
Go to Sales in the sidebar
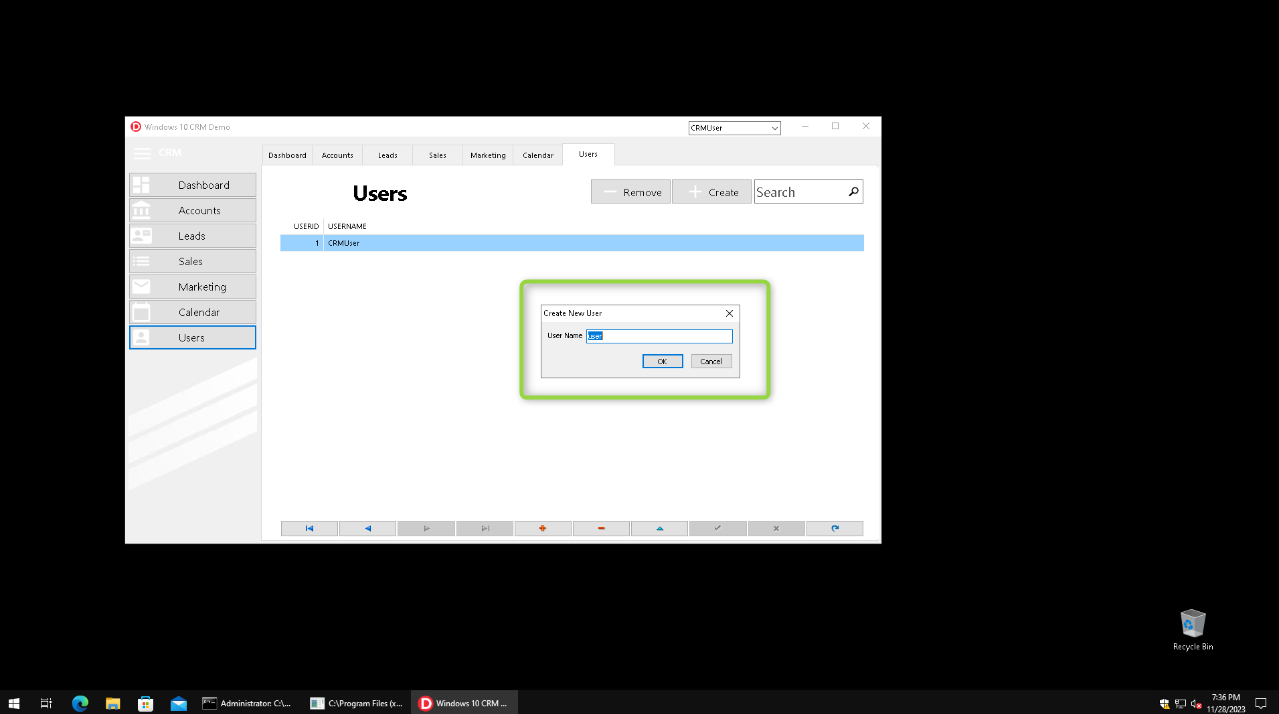(x=192, y=261)
